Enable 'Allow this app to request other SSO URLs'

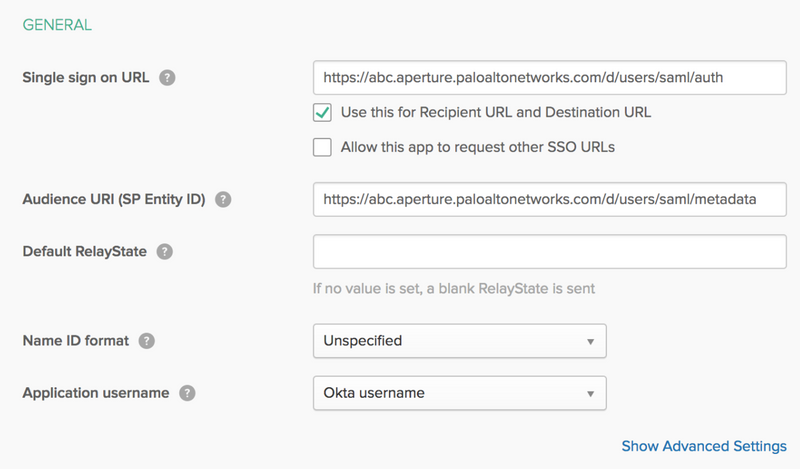click(x=322, y=147)
